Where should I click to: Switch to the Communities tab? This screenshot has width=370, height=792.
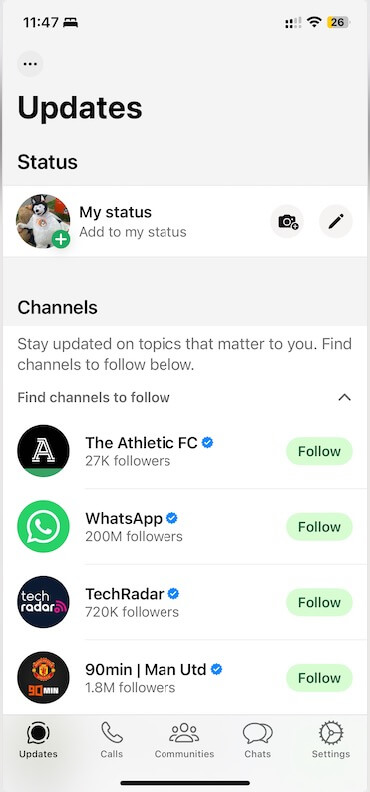click(x=184, y=740)
